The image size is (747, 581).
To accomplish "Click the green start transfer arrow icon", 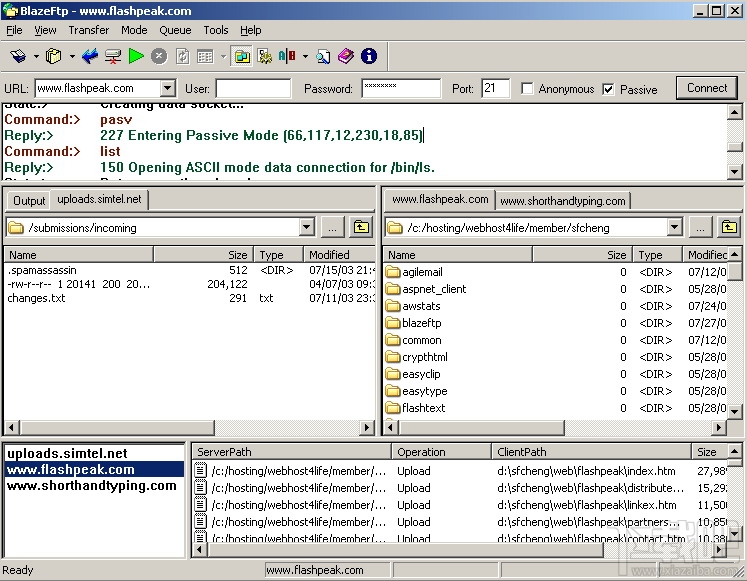I will pos(136,57).
